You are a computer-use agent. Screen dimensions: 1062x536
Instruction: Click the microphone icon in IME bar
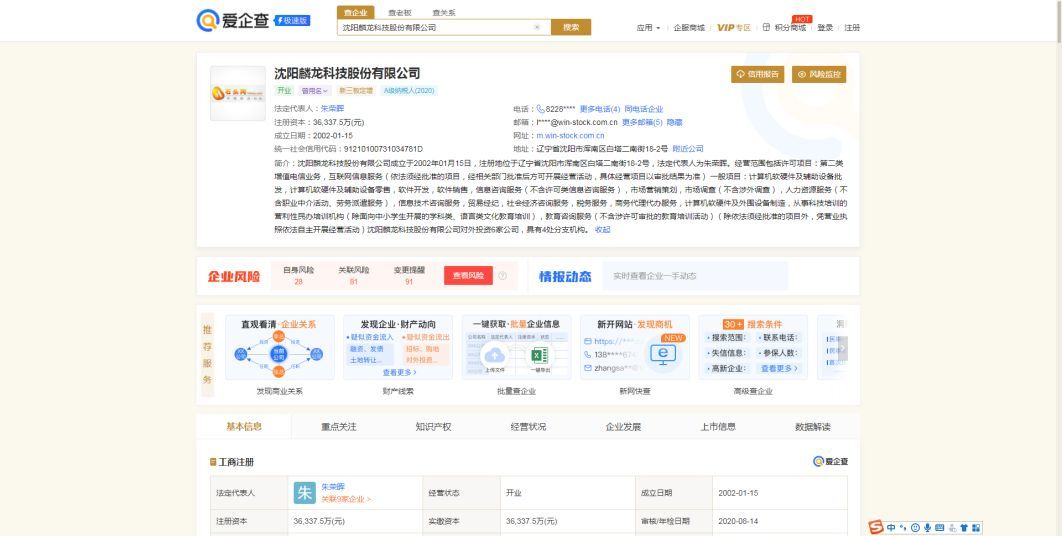(x=927, y=527)
